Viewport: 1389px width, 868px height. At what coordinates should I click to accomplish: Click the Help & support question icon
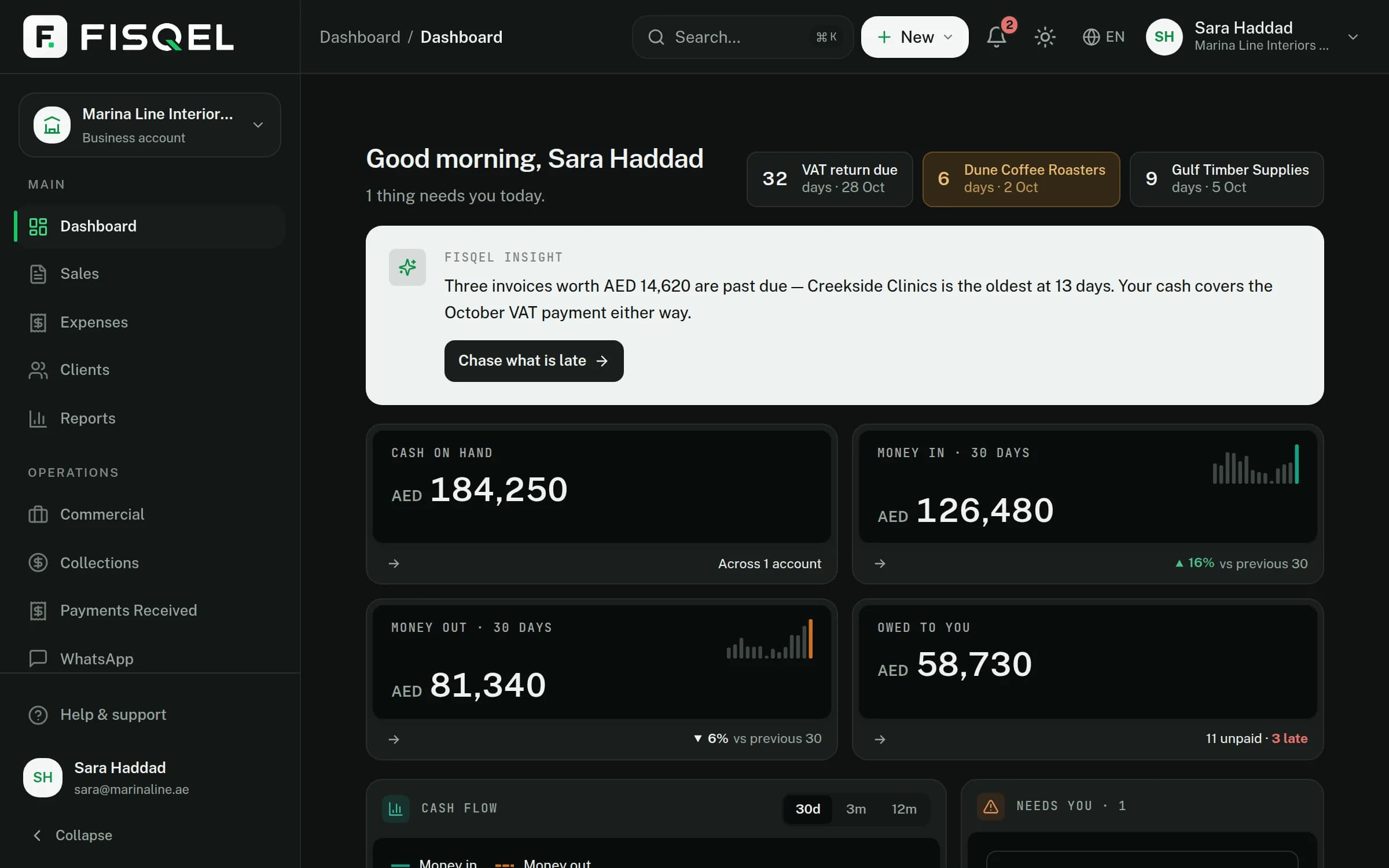tap(38, 715)
